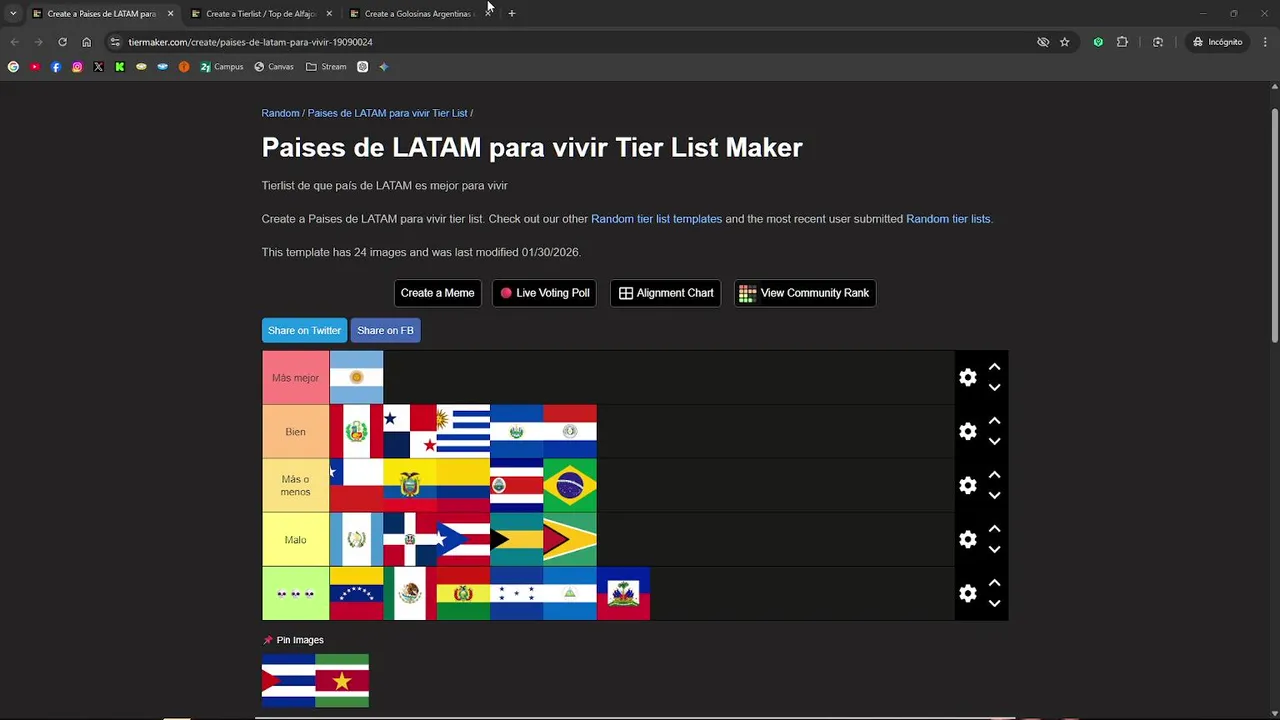Open the Stream bookmarks folder
1280x720 pixels.
coord(326,67)
